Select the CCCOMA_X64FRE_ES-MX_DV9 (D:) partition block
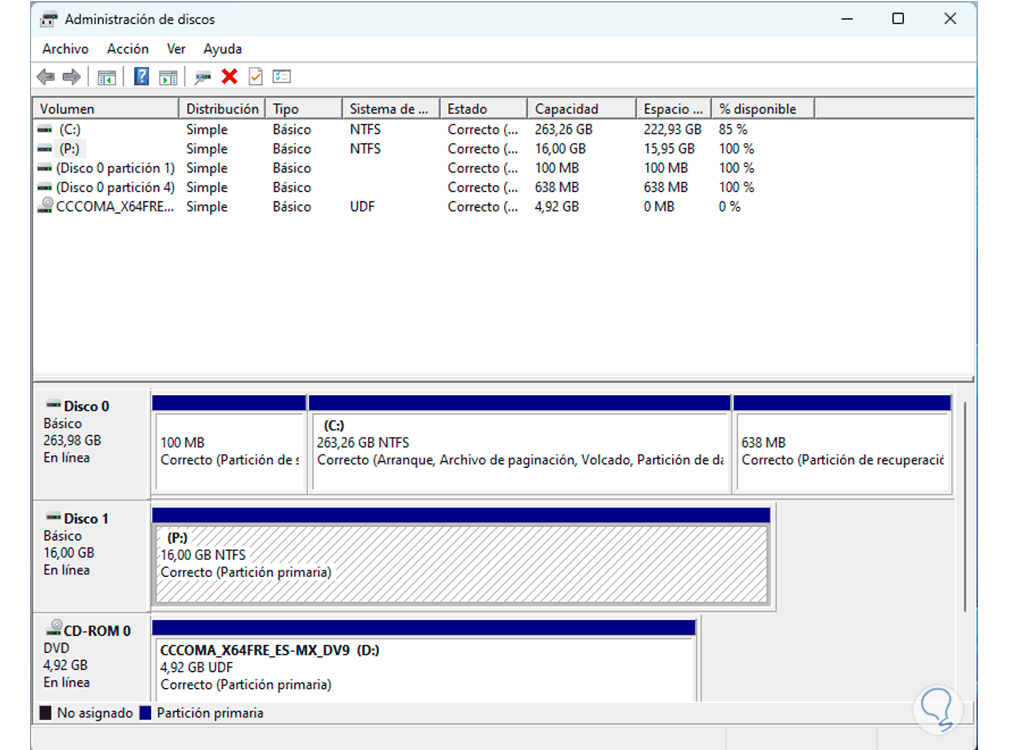 click(x=424, y=661)
